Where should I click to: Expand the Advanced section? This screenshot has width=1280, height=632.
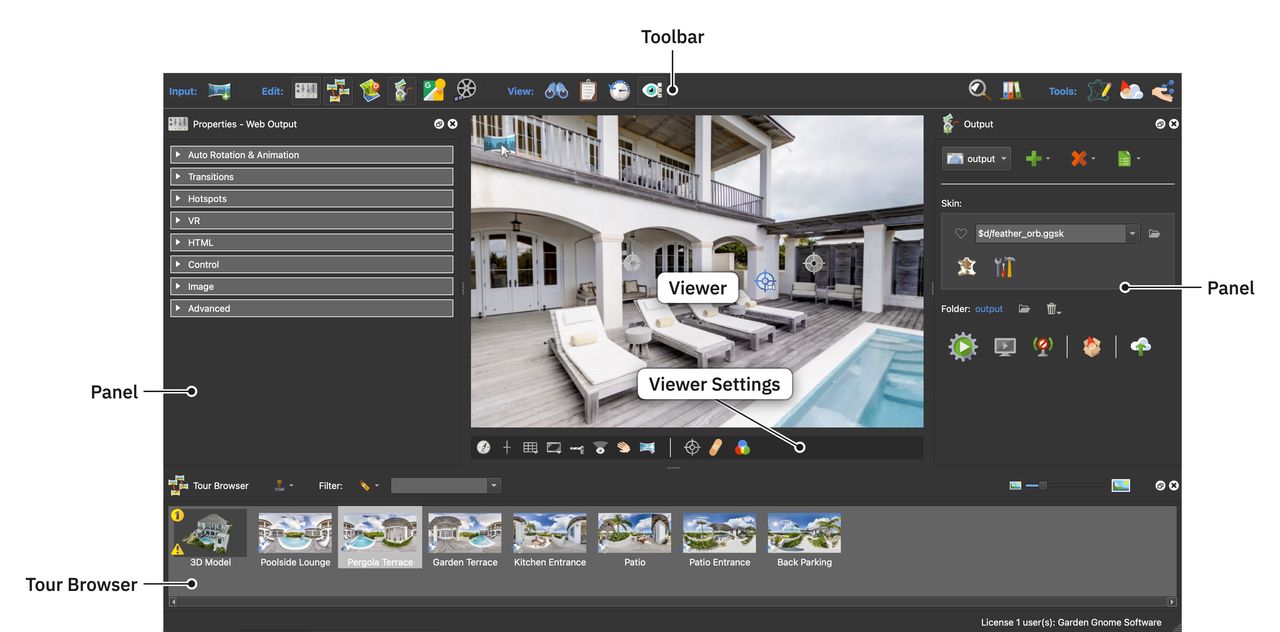[312, 309]
